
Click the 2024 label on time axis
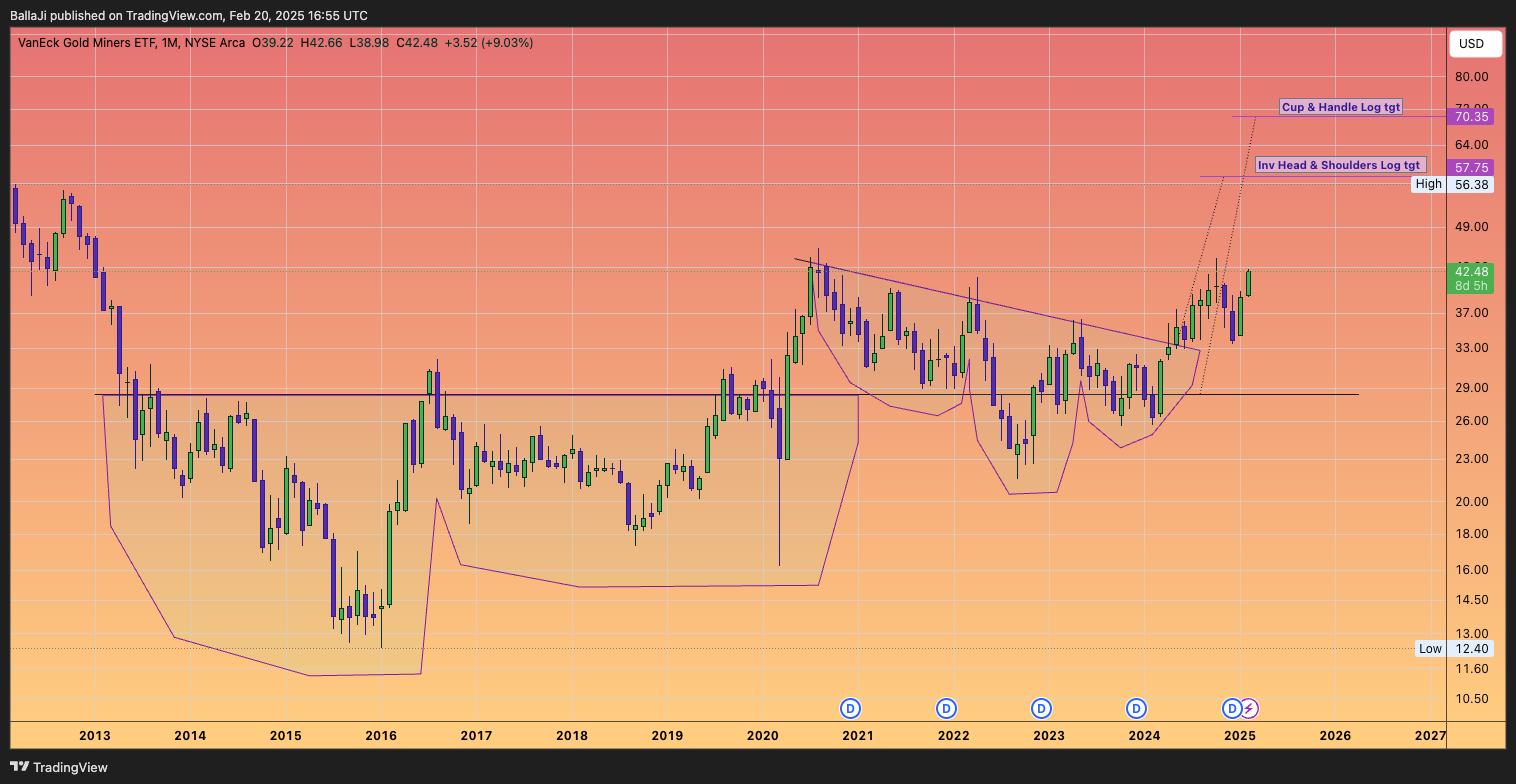(1144, 736)
